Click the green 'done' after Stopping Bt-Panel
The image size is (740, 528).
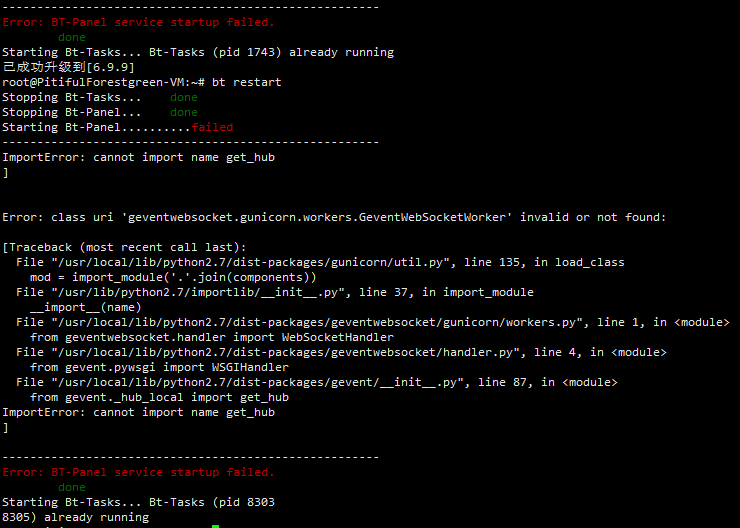[184, 112]
